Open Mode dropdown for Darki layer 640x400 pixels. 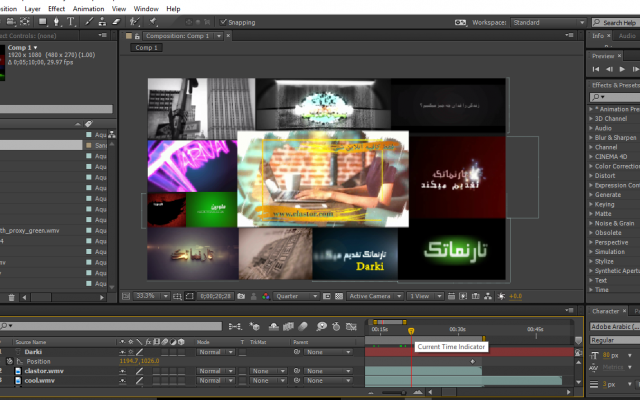click(216, 352)
